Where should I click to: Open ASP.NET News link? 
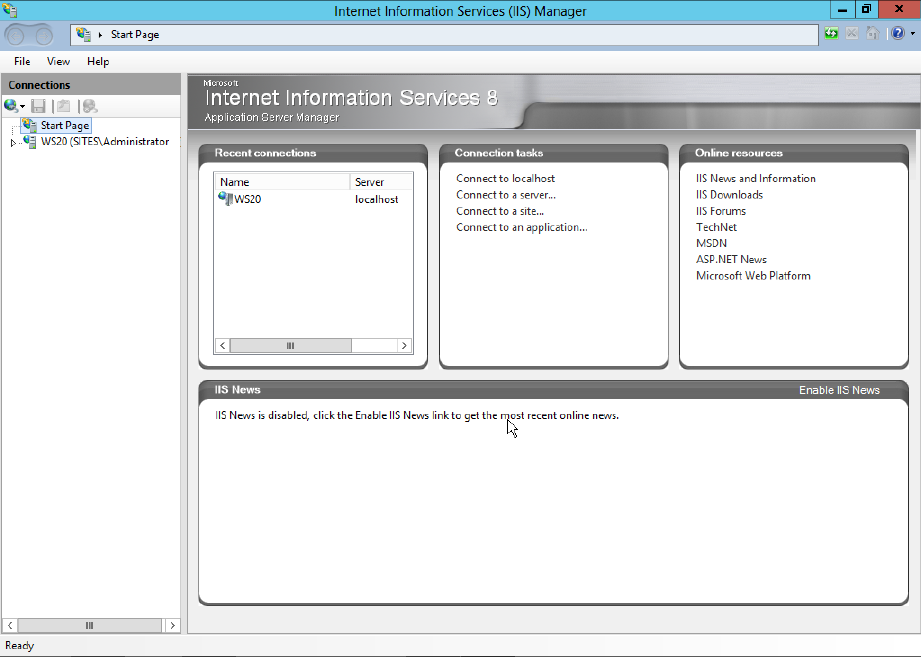coord(731,260)
